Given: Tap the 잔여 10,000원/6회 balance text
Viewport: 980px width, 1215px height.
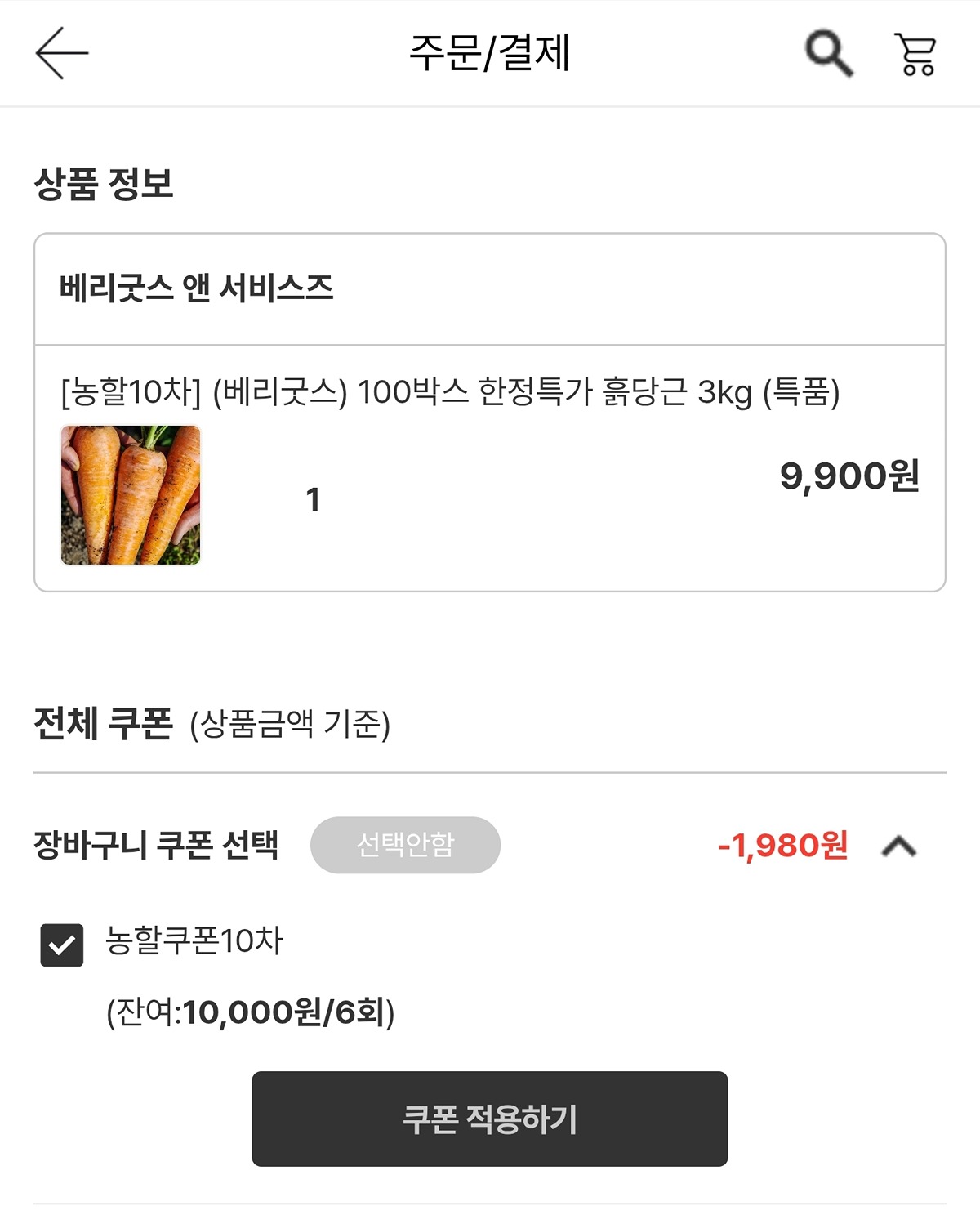Looking at the screenshot, I should click(250, 1012).
